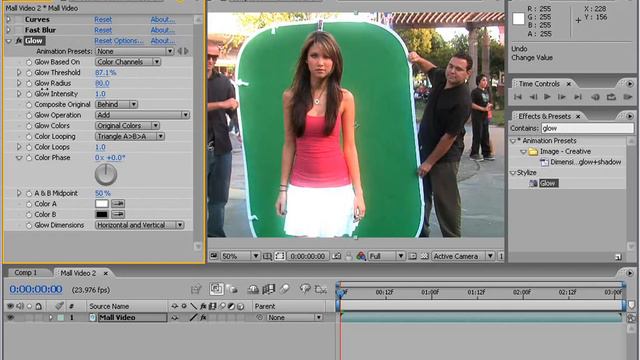Pick Color A with eyedropper
This screenshot has width=640, height=360.
click(118, 204)
